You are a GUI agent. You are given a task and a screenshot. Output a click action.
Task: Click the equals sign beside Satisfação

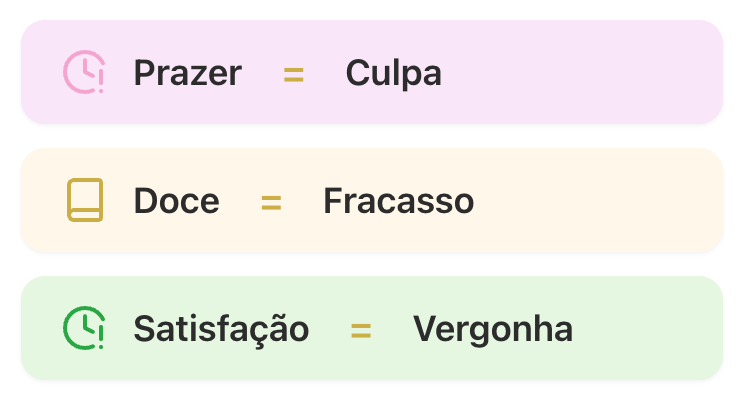[x=361, y=331]
